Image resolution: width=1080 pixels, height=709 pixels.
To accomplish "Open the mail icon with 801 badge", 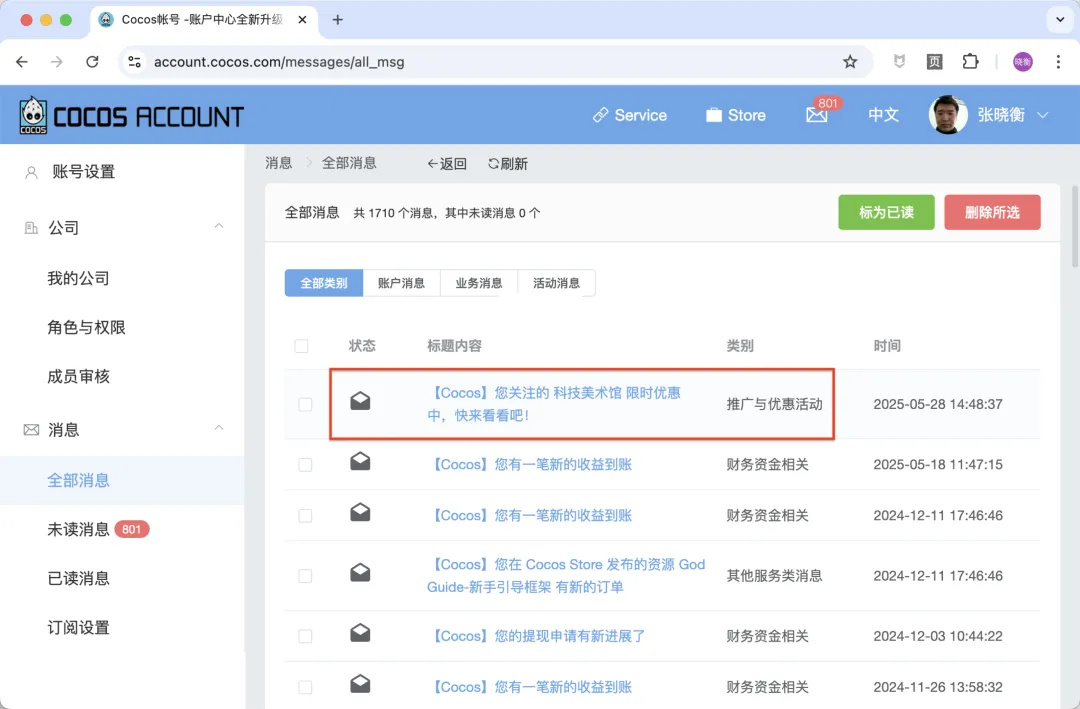I will pos(817,115).
